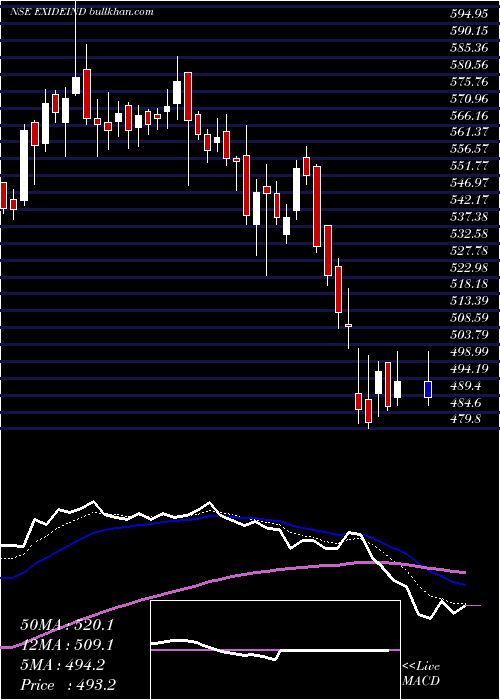Viewport: 500px width, 700px height.
Task: Click the 542.17 price axis label
Action: pyautogui.click(x=469, y=200)
